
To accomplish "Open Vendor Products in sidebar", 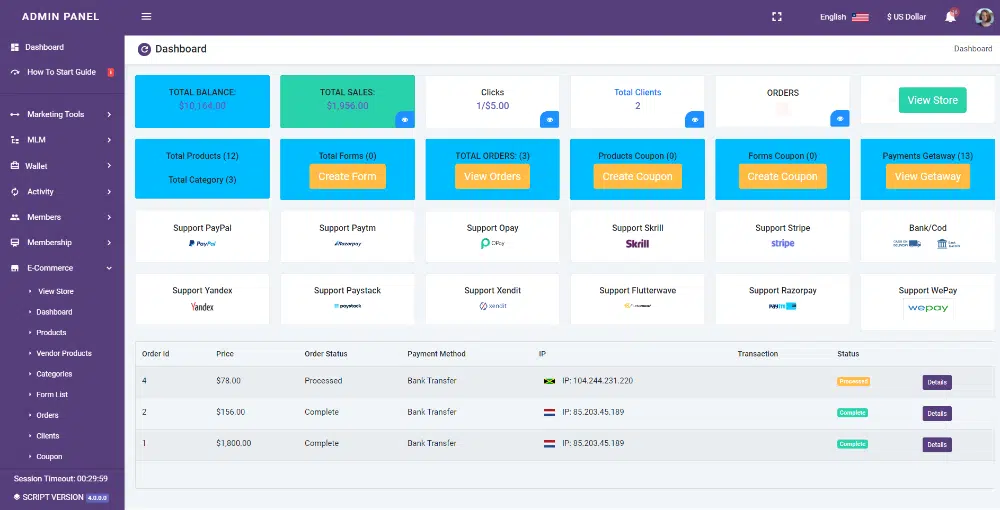I will click(x=64, y=353).
